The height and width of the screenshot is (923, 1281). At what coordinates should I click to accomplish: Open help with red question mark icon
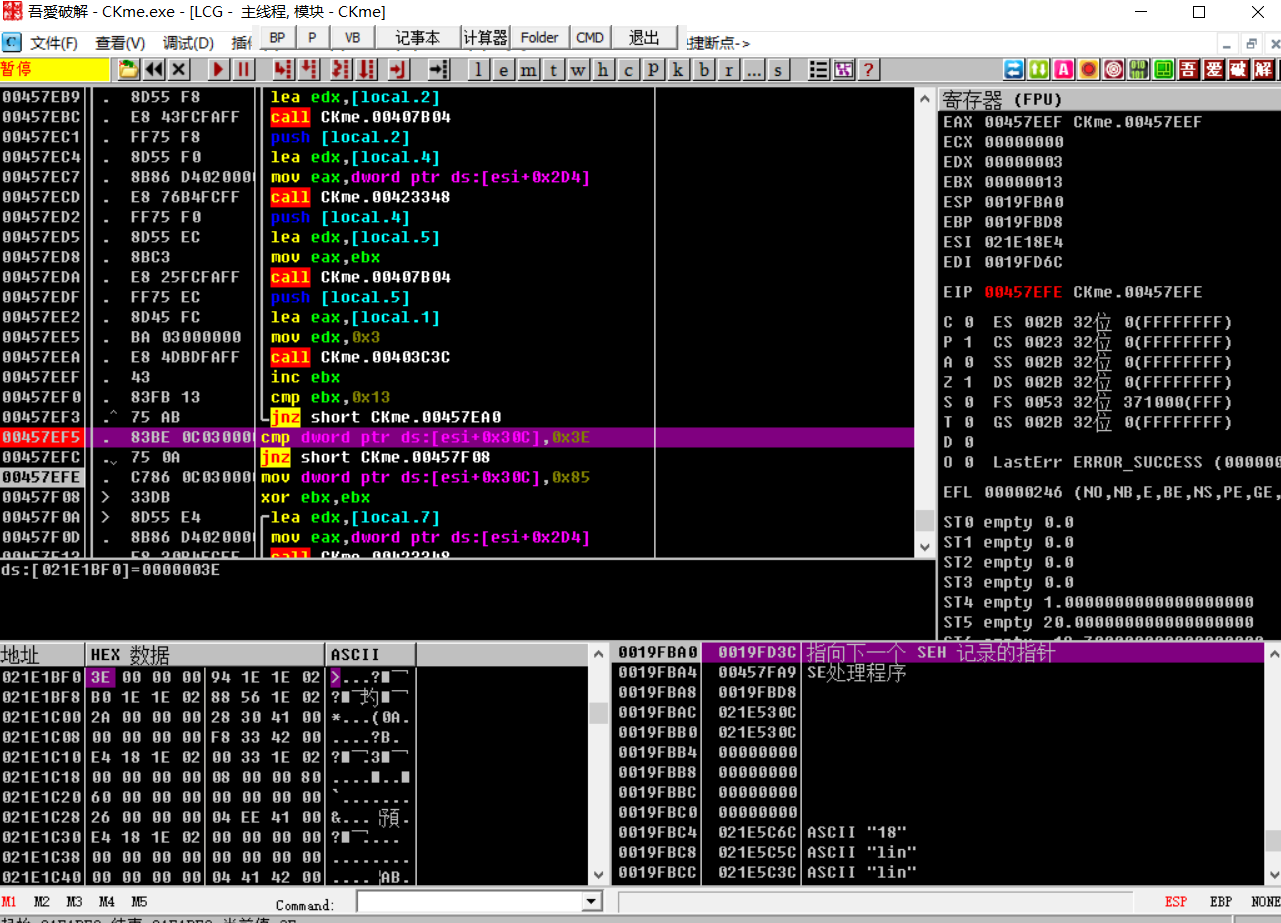[x=869, y=69]
